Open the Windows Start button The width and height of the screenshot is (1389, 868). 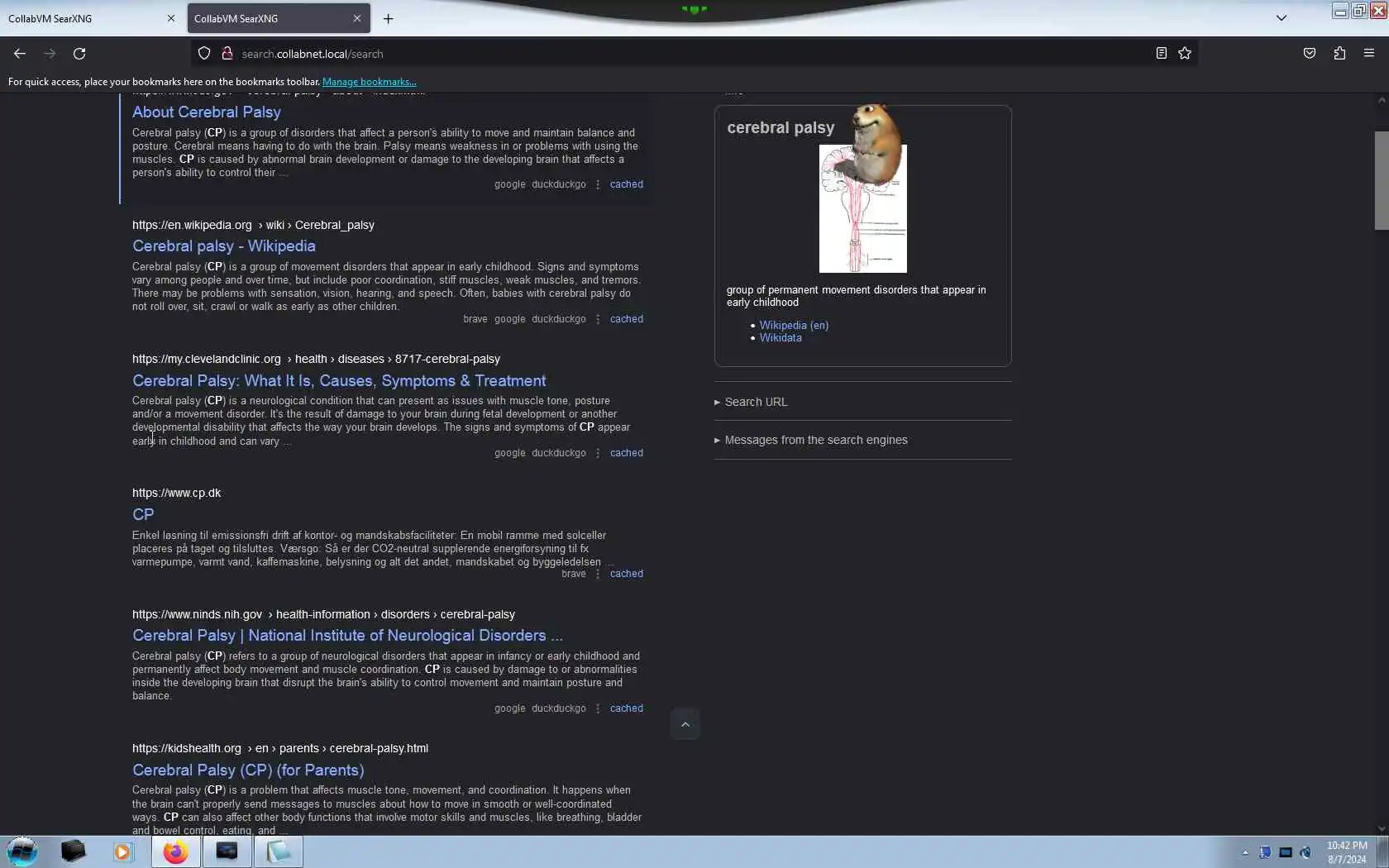tap(22, 851)
